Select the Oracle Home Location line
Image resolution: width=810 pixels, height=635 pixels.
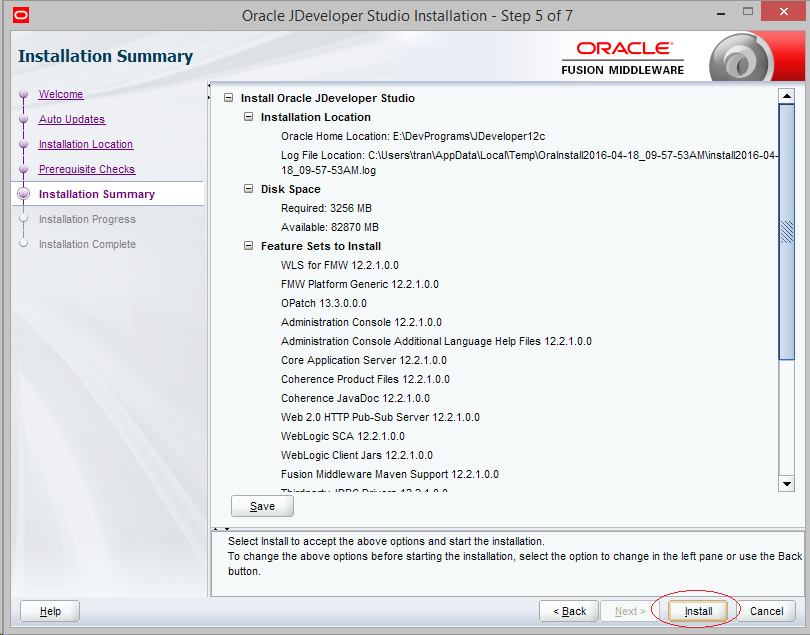pos(413,136)
